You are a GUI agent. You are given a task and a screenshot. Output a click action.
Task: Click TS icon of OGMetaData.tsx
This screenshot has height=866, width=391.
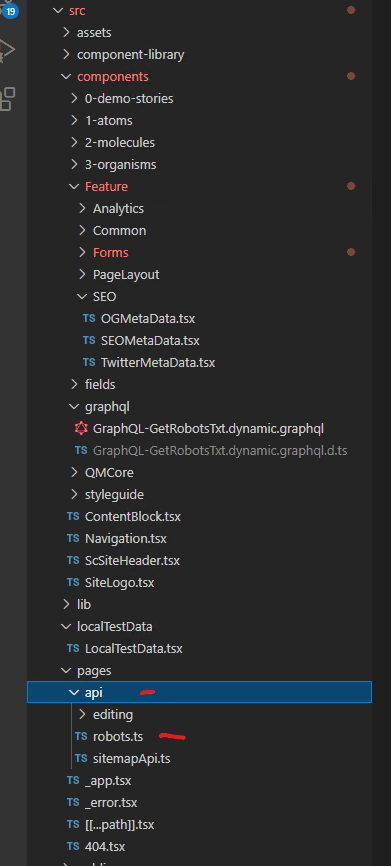click(x=89, y=319)
